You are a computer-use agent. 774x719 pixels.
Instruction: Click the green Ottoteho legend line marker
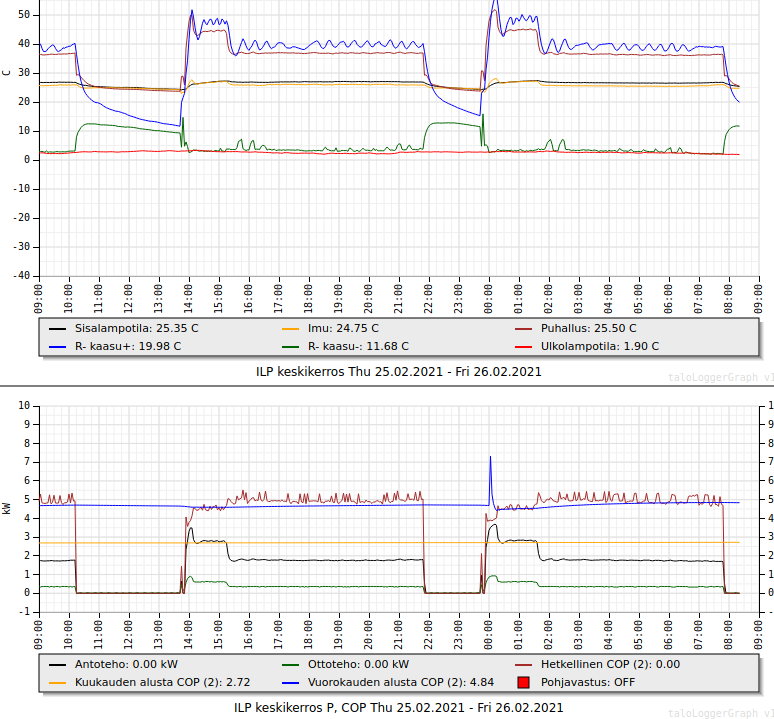point(290,664)
